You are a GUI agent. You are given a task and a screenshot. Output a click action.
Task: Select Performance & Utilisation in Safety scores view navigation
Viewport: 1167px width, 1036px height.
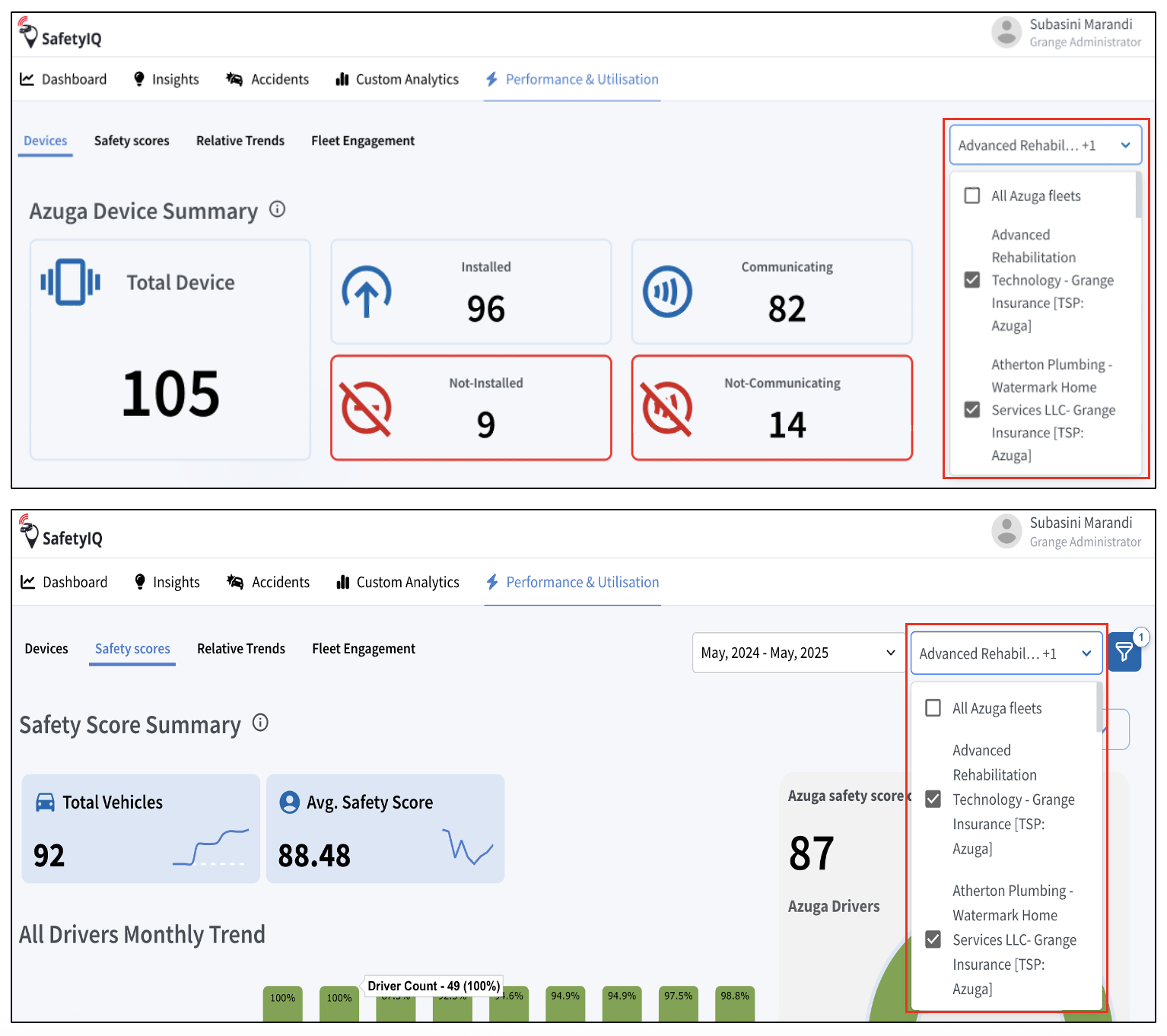(573, 582)
